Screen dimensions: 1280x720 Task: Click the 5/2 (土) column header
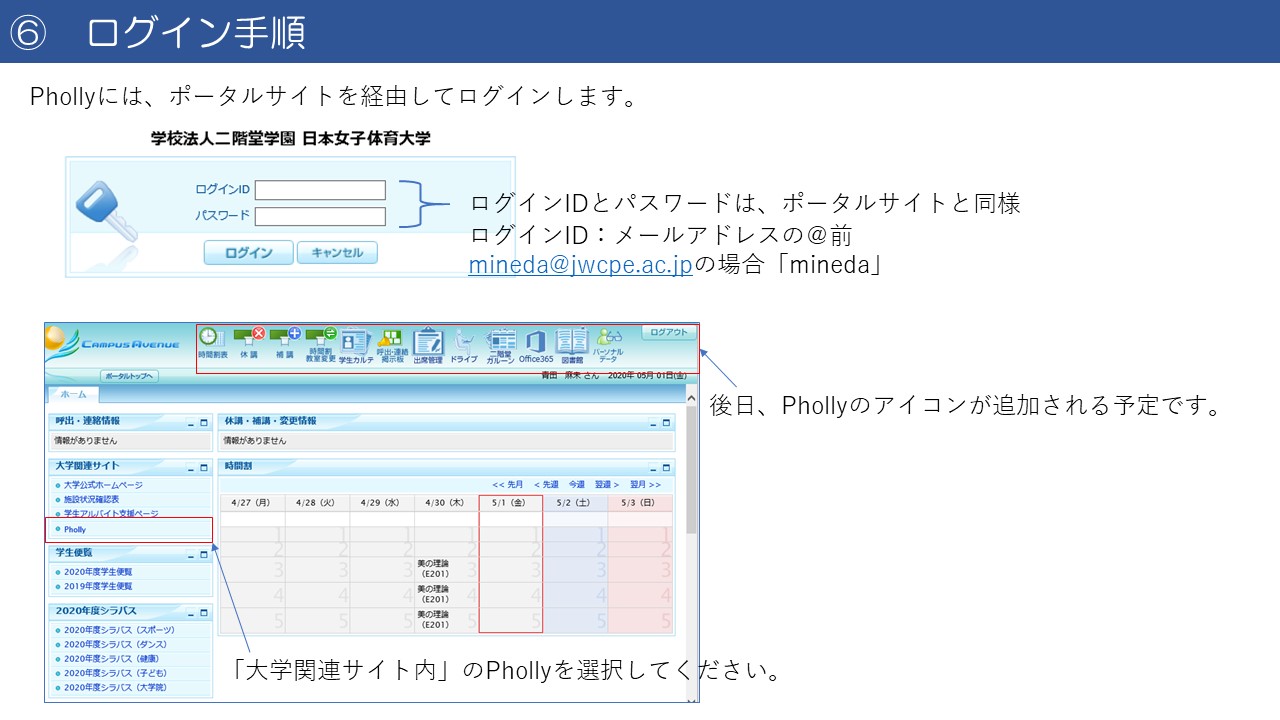tap(575, 503)
